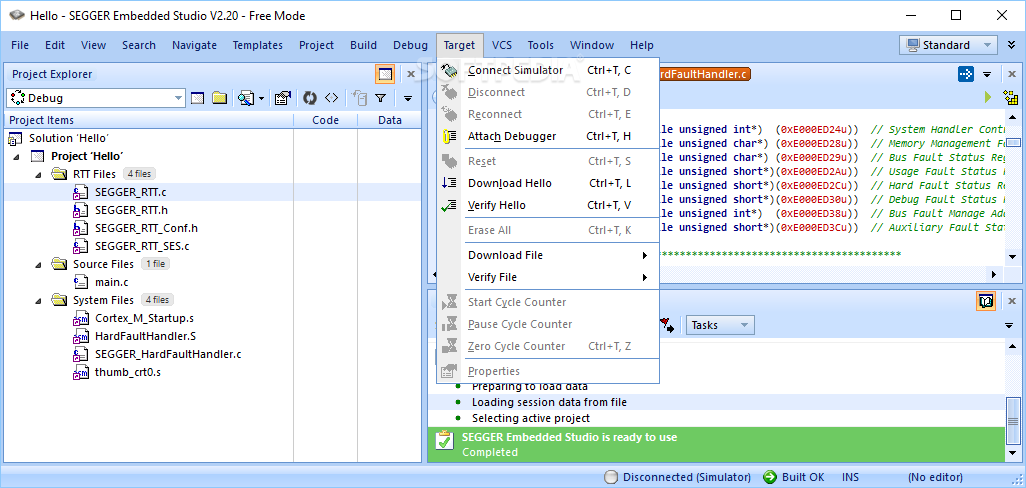Open the Project Explorer toolbar options arrow

coord(408,99)
